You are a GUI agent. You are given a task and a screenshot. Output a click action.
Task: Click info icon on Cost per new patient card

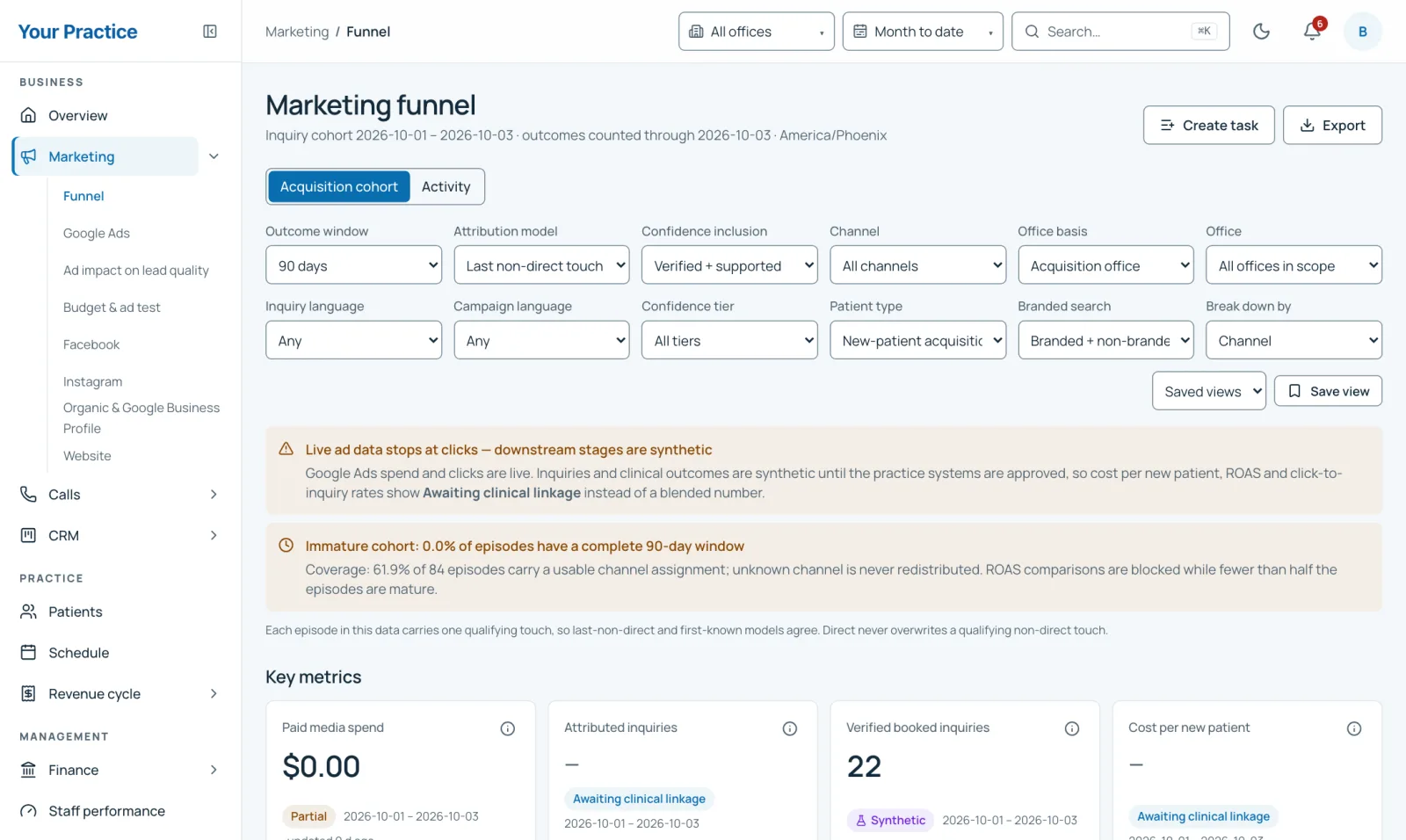tap(1354, 728)
